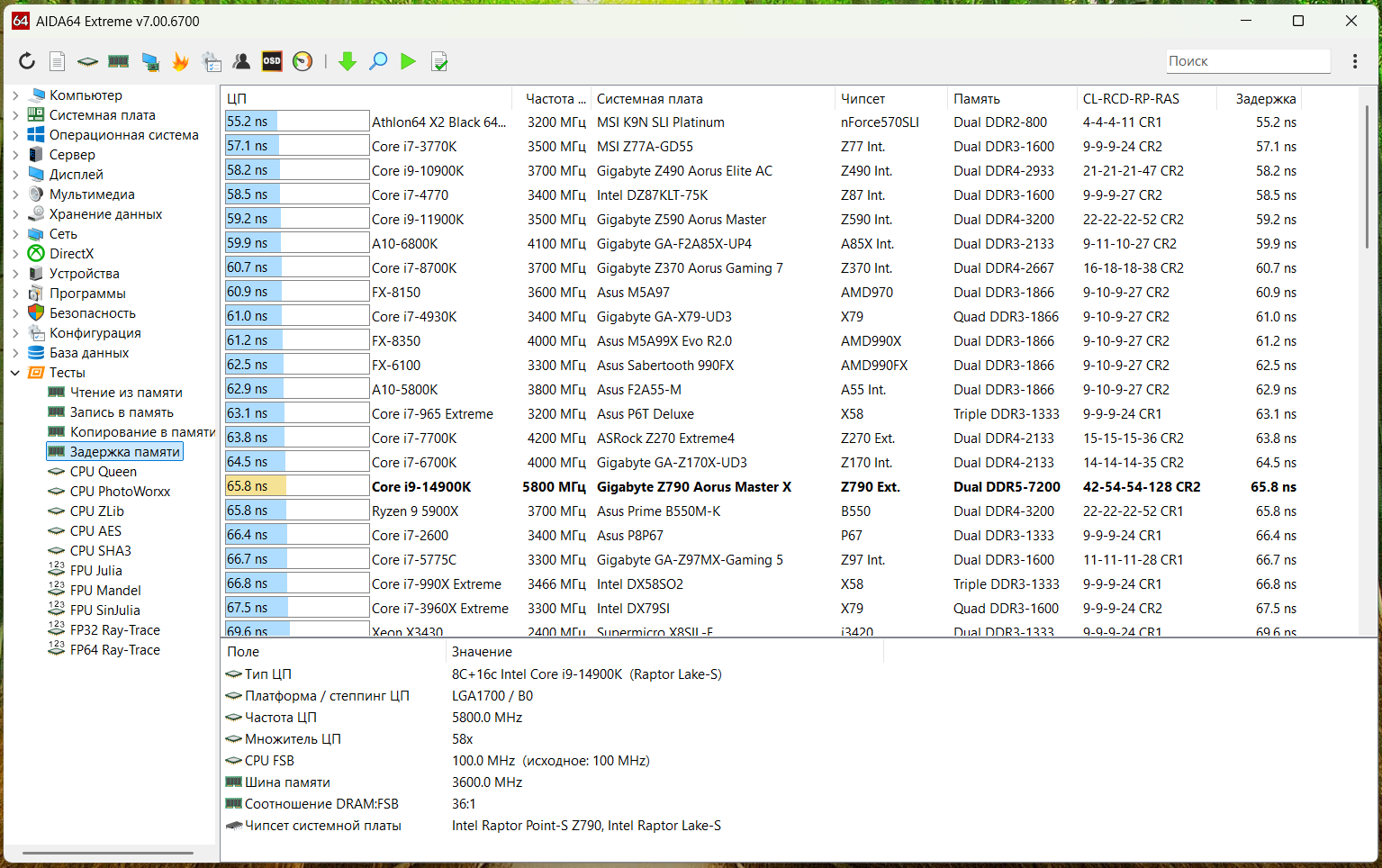The image size is (1382, 868).
Task: Open the Копирование в памяти test
Action: (x=142, y=432)
